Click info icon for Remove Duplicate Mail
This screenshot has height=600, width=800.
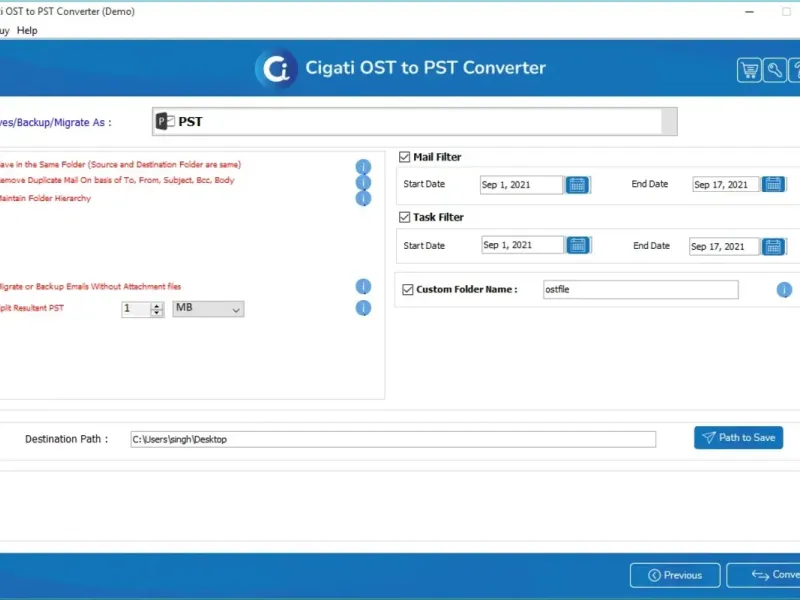(363, 182)
